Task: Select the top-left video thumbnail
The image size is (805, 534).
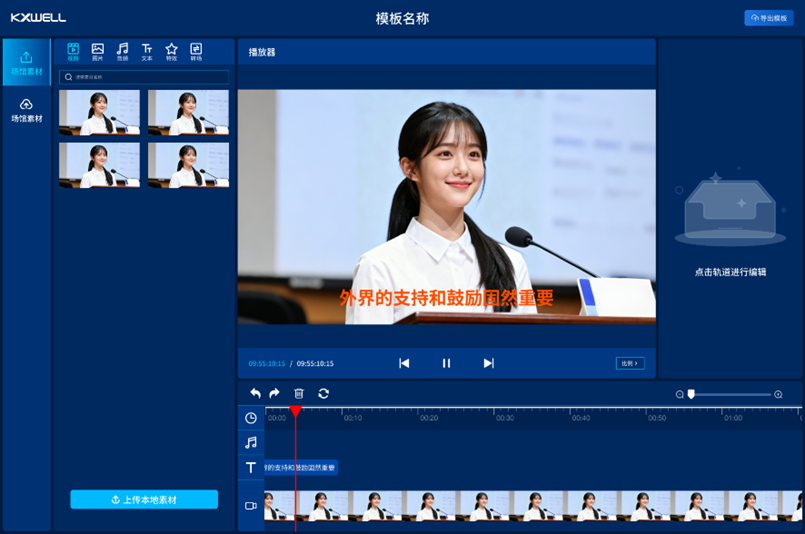Action: pos(99,112)
